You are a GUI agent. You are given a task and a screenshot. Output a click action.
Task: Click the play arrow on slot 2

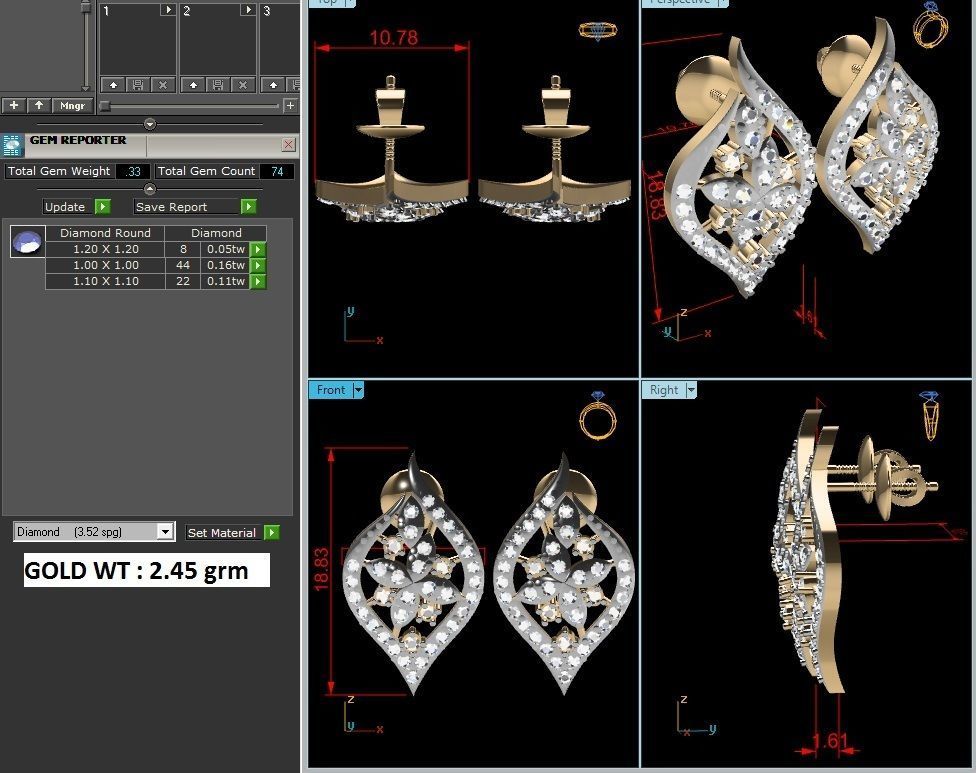click(x=248, y=10)
